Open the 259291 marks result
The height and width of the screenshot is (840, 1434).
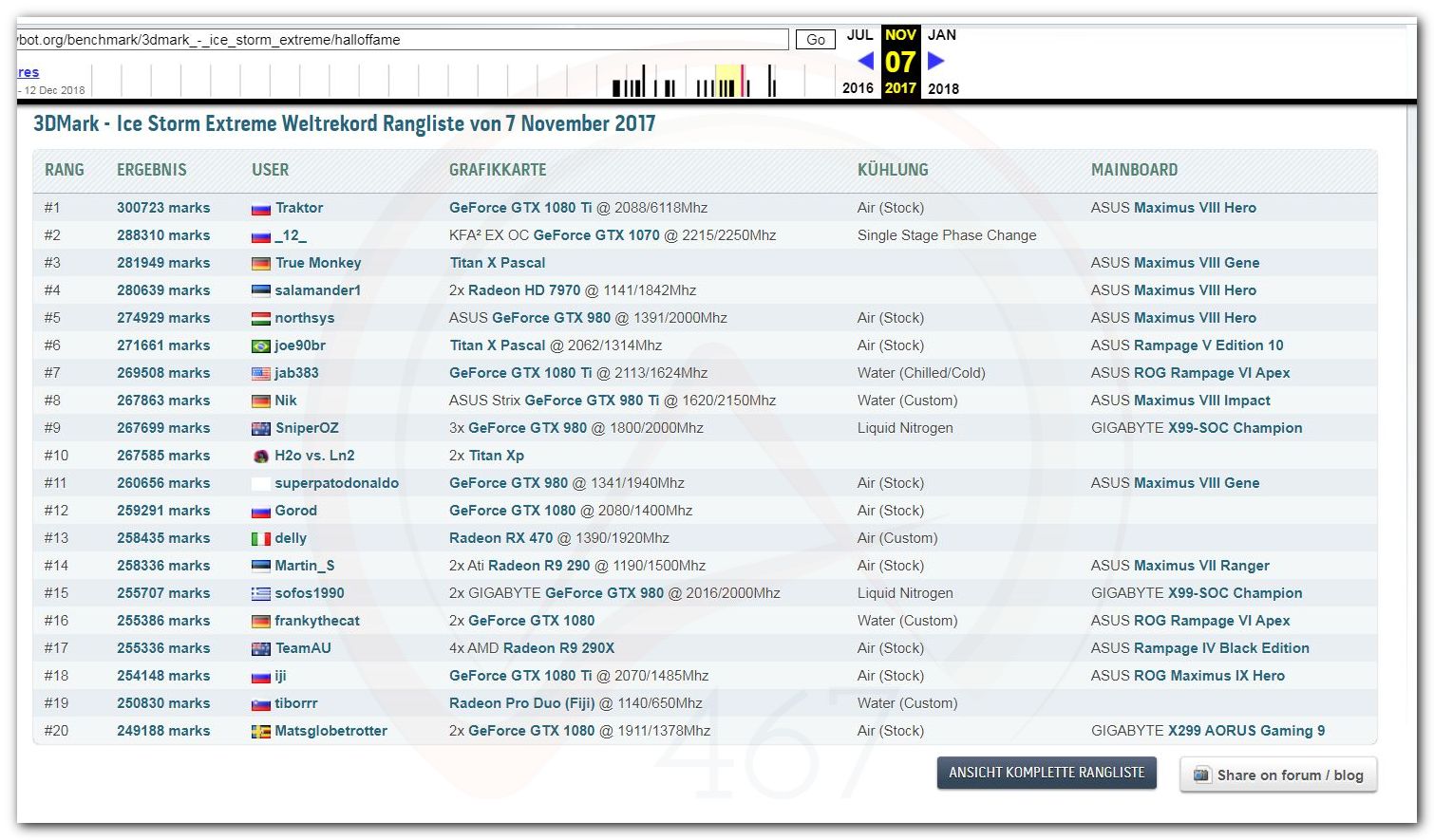[163, 511]
